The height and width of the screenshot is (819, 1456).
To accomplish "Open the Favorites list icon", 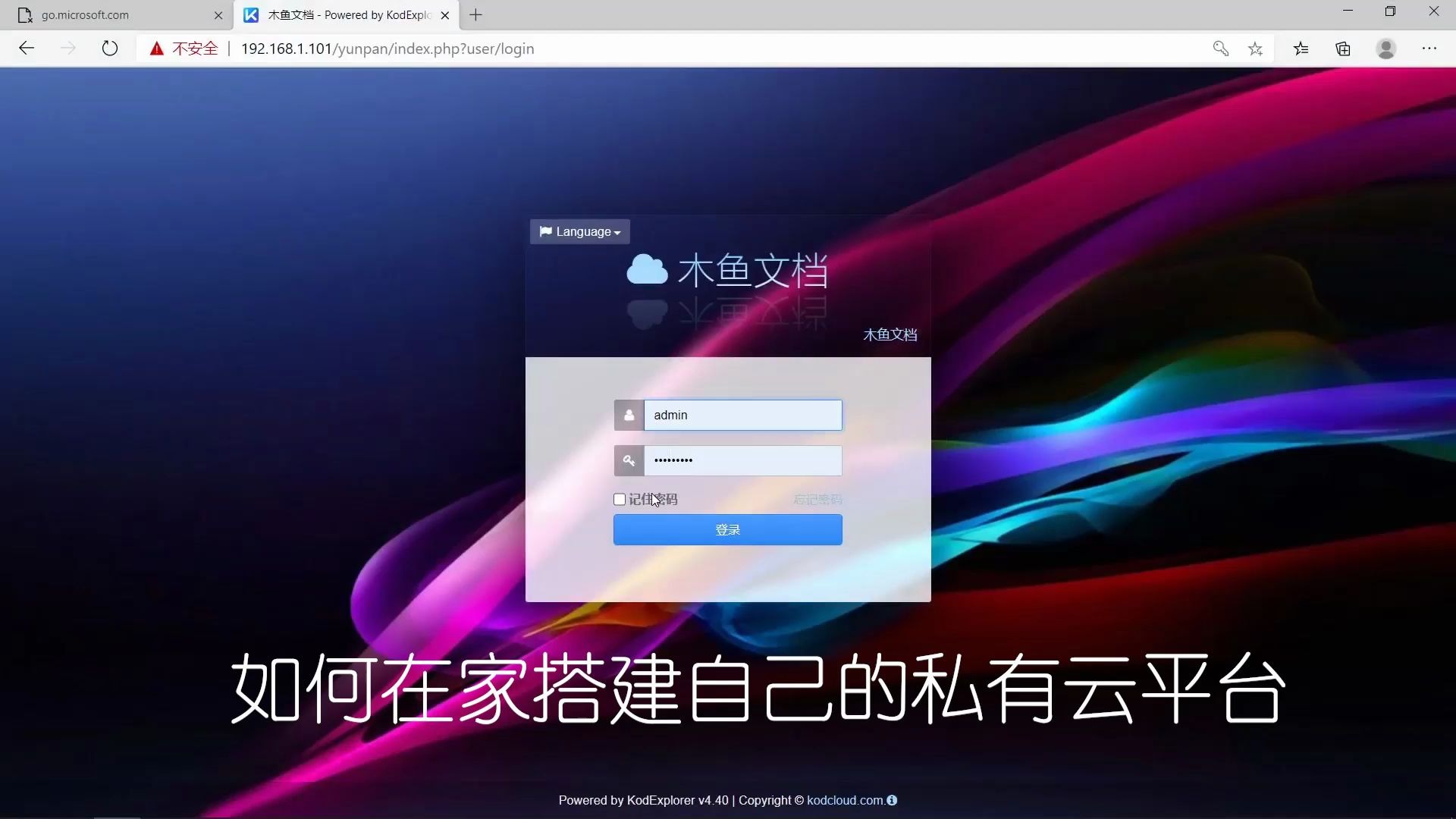I will [1301, 49].
